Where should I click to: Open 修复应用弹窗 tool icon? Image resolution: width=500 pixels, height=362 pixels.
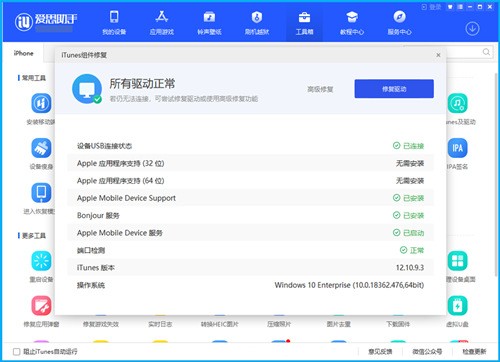(41, 305)
